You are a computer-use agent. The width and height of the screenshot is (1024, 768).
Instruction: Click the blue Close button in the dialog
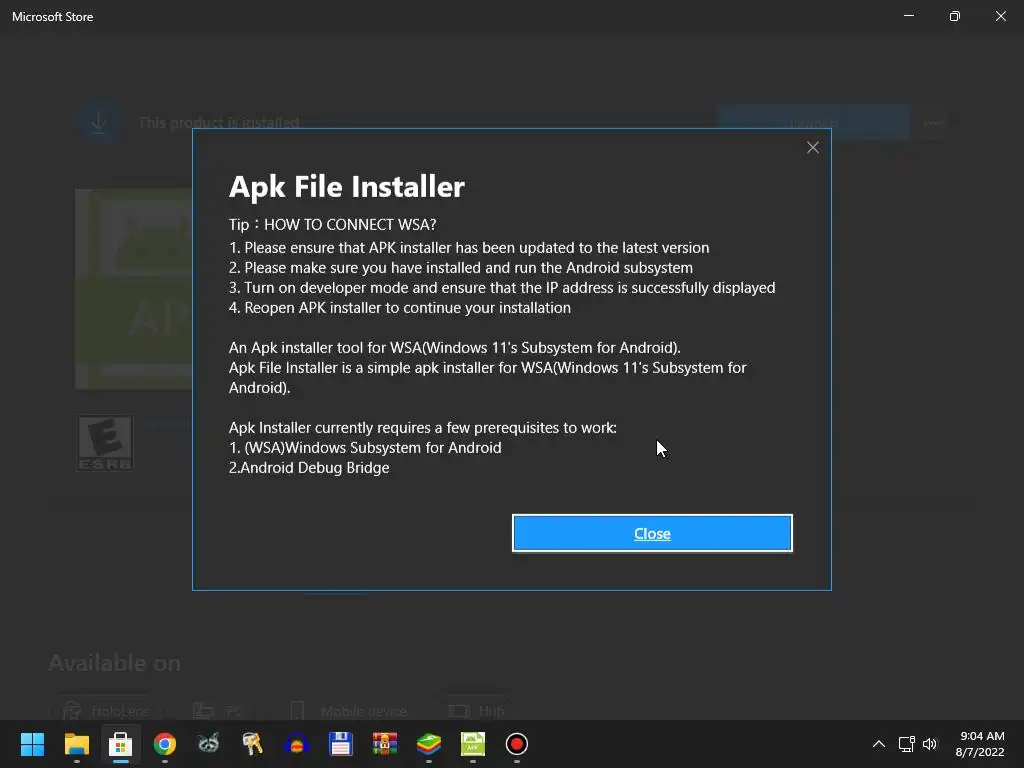tap(652, 533)
